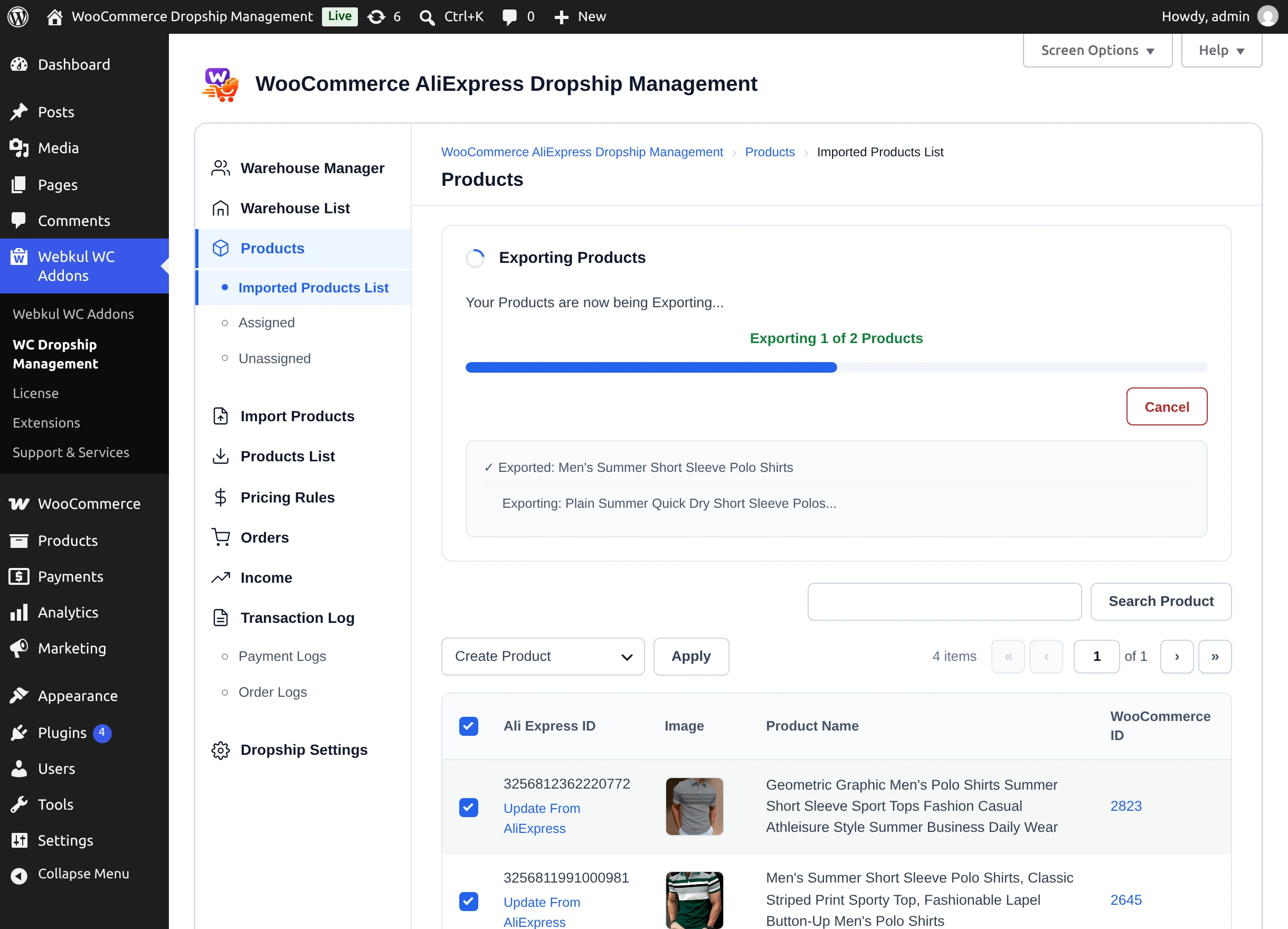The width and height of the screenshot is (1288, 929).
Task: Open the Media icon in sidebar
Action: point(19,148)
